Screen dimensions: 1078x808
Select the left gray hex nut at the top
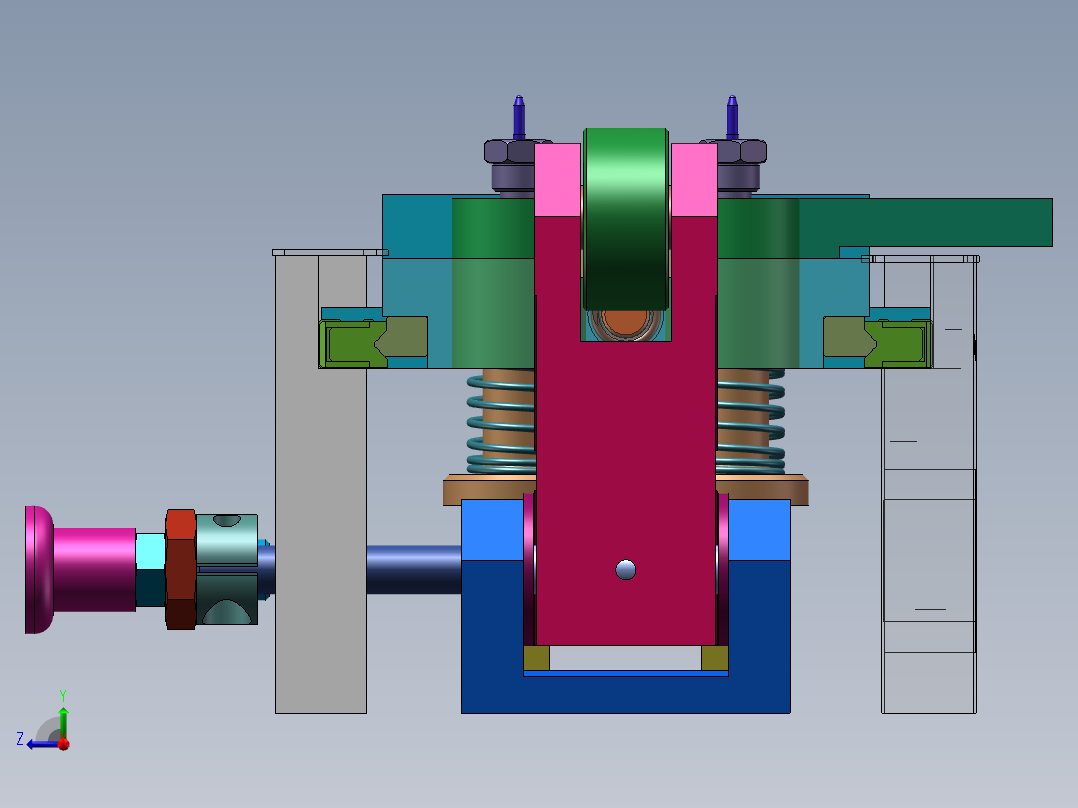tap(509, 152)
